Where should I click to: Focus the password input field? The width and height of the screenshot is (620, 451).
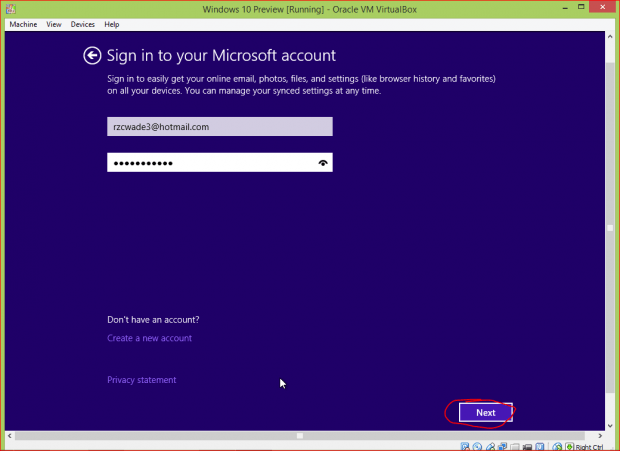220,162
